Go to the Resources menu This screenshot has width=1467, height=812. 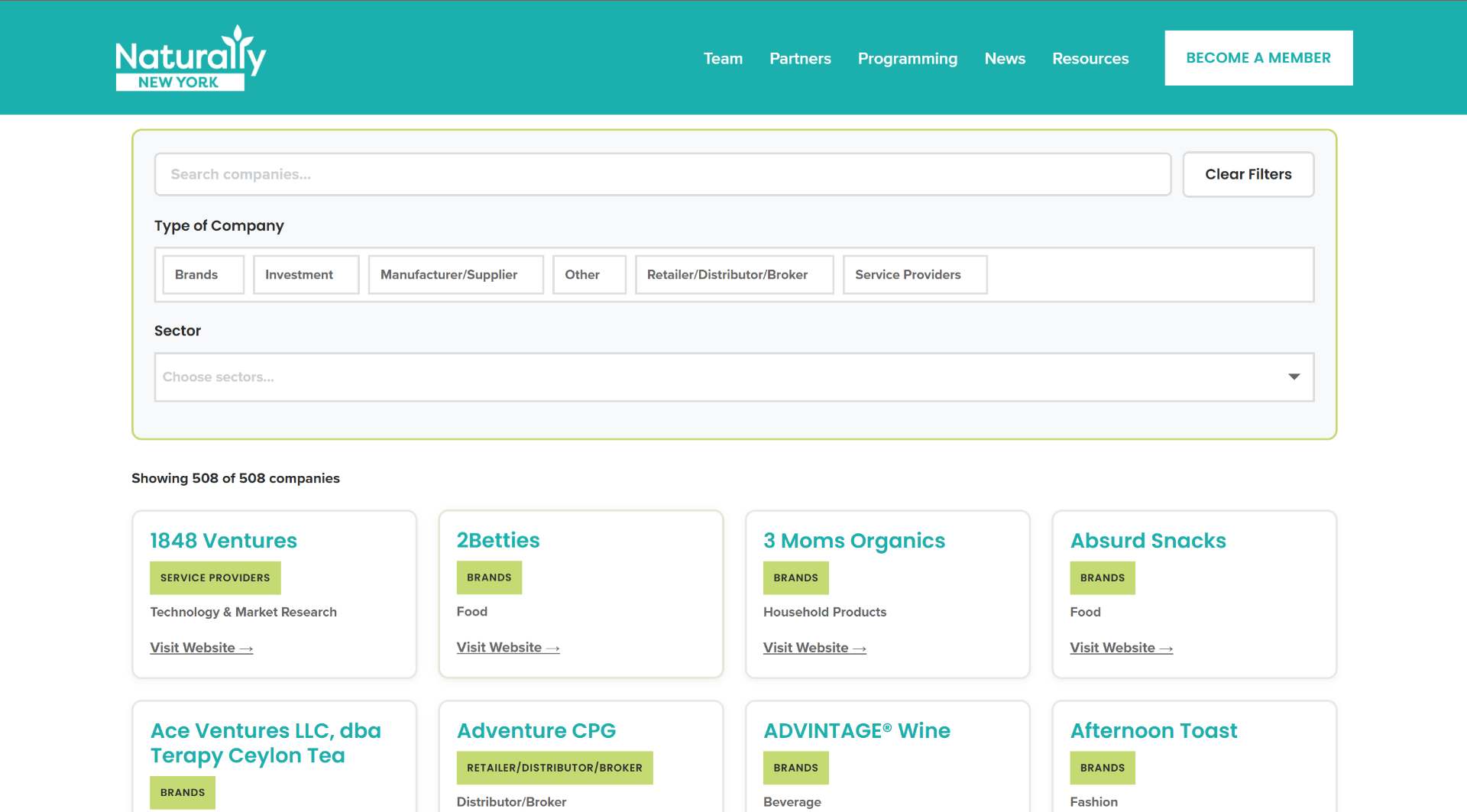click(x=1090, y=58)
